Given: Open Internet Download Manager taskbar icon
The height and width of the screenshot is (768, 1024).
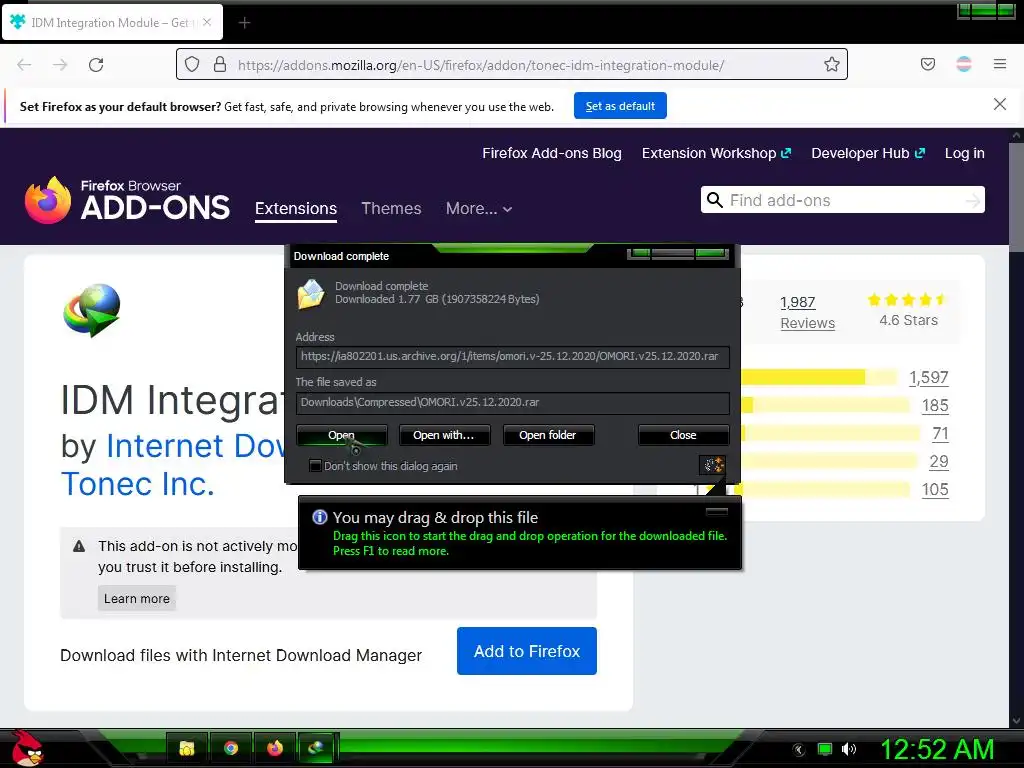Looking at the screenshot, I should [x=317, y=748].
